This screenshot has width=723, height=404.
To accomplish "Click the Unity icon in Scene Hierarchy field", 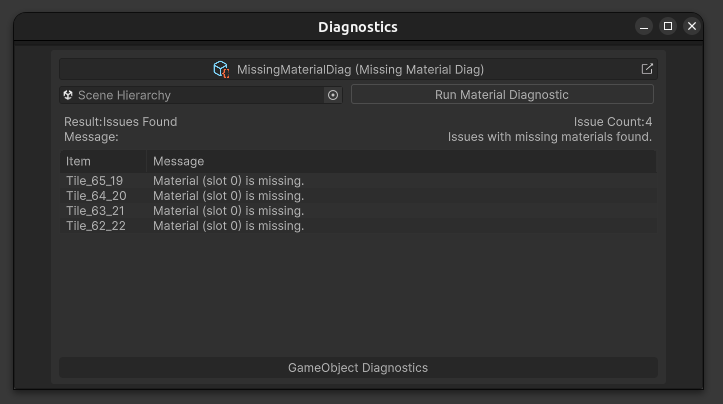I will coord(68,95).
